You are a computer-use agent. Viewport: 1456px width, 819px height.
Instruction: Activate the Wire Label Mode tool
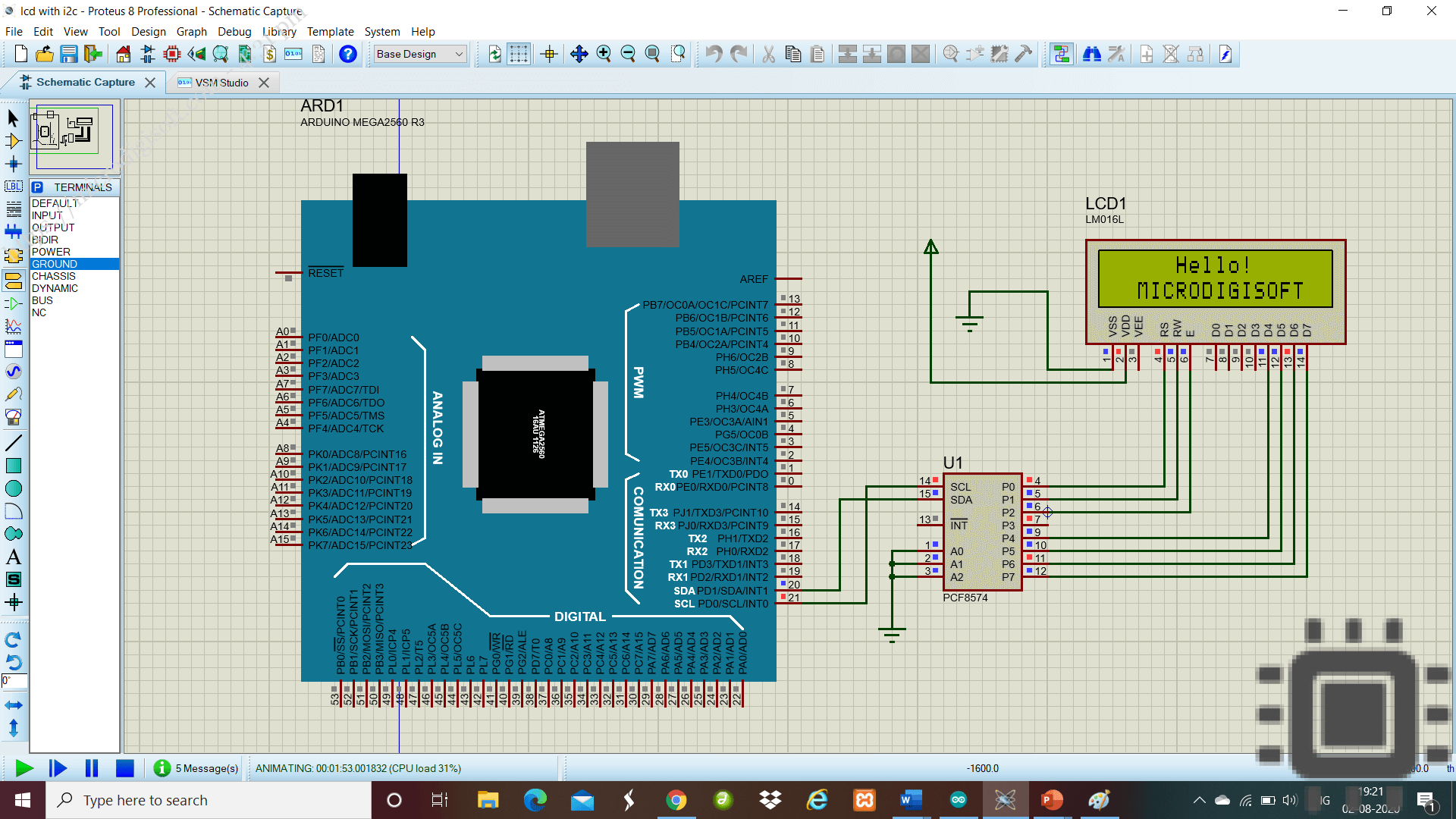pyautogui.click(x=13, y=186)
